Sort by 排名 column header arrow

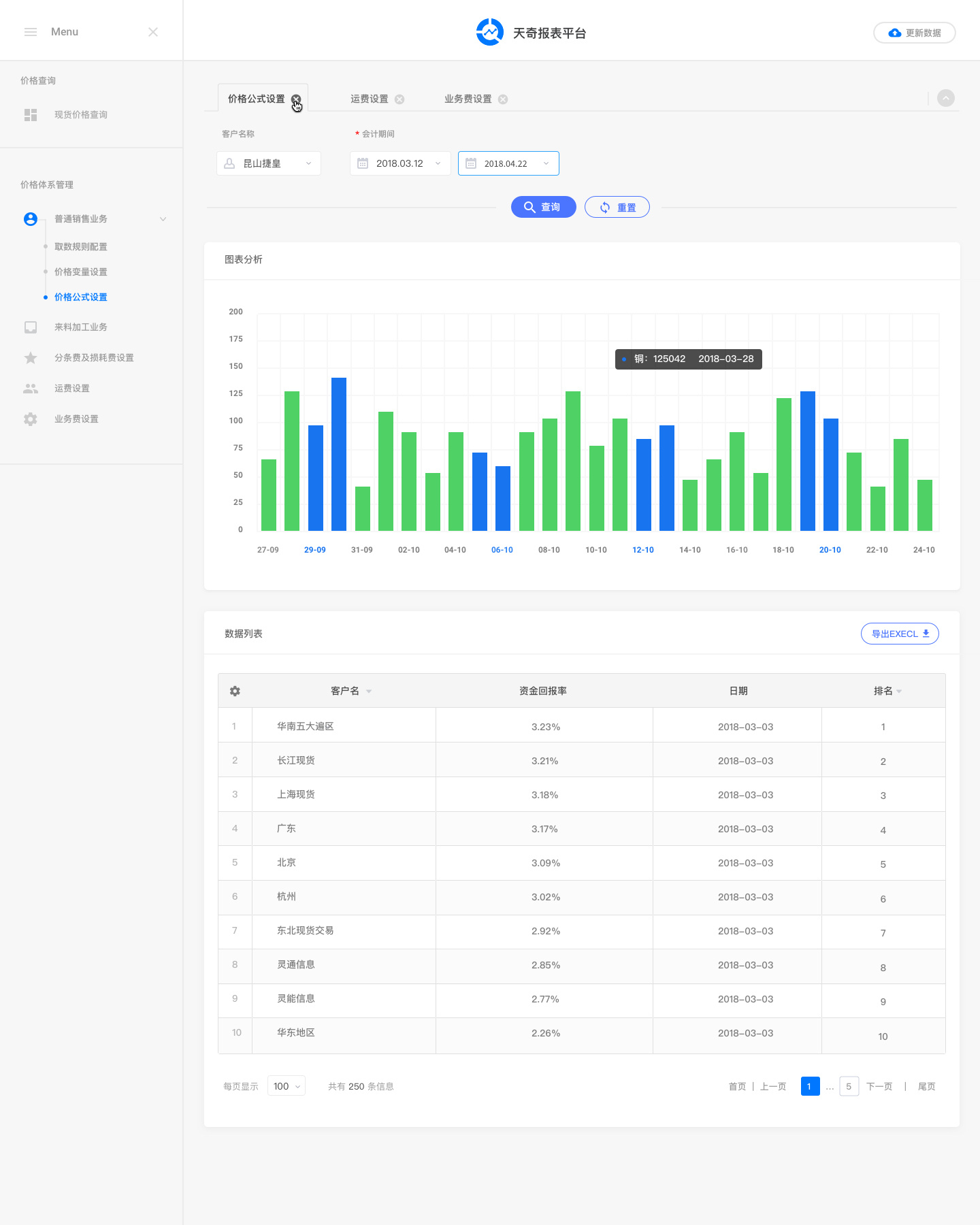coord(899,691)
